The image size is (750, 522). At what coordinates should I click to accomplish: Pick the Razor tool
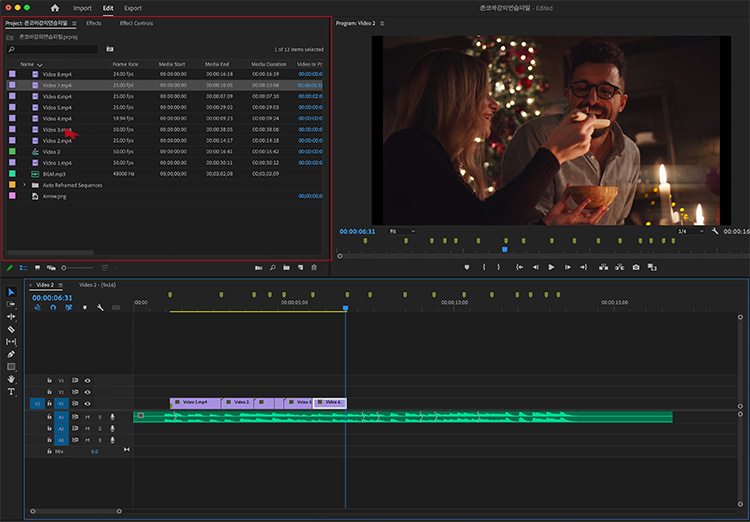pyautogui.click(x=11, y=329)
